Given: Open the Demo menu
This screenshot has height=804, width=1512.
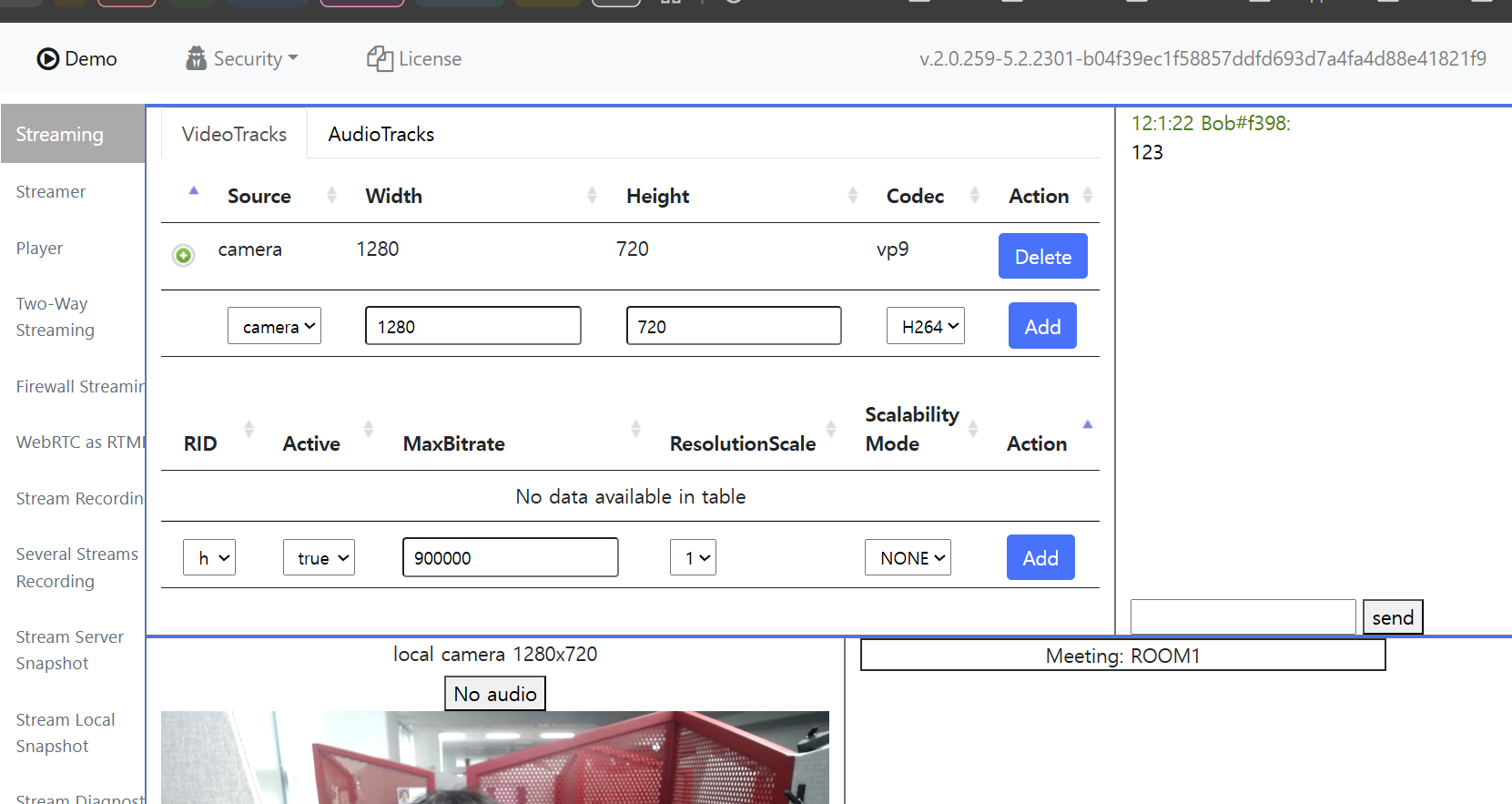Looking at the screenshot, I should pos(77,58).
